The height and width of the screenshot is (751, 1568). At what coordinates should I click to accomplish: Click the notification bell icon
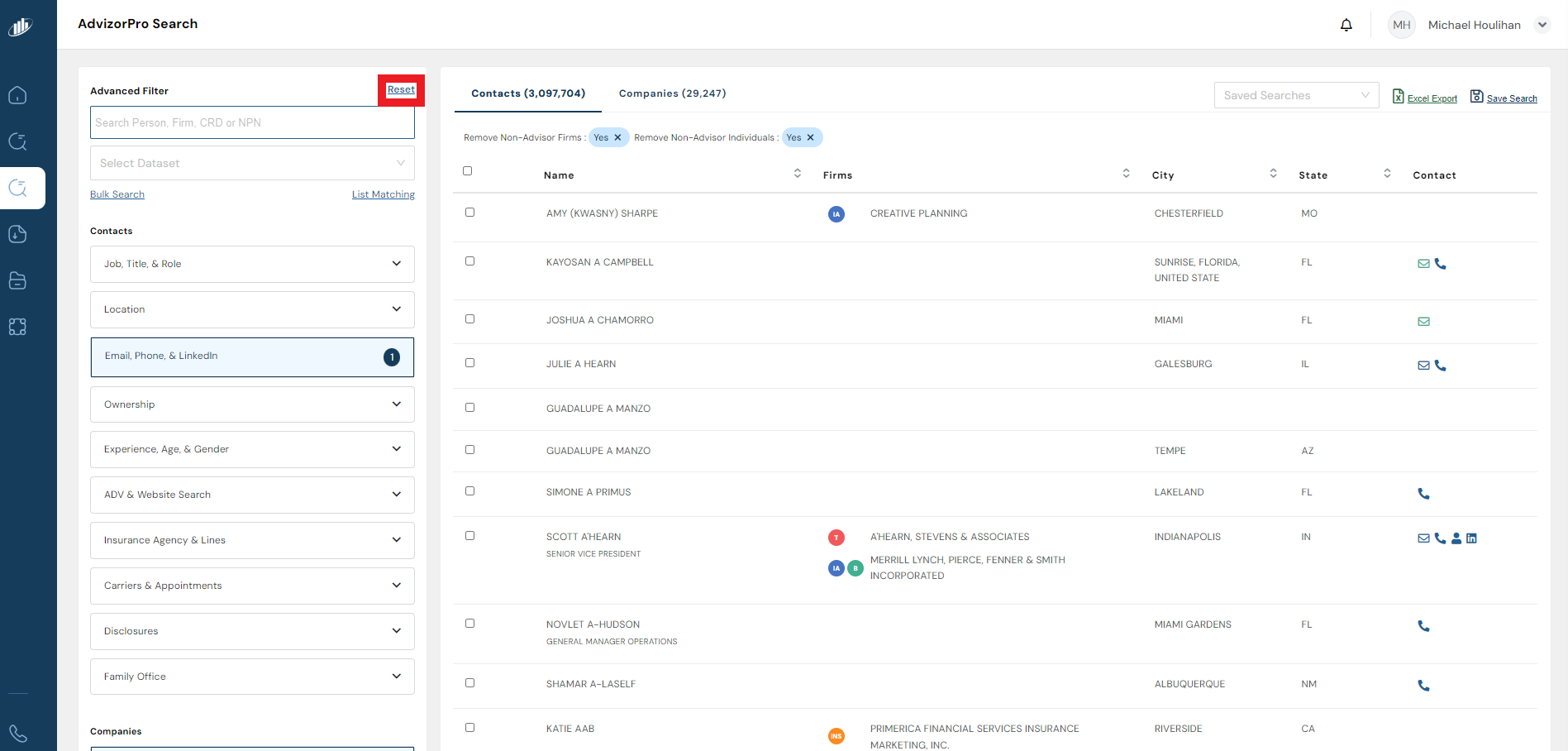tap(1346, 25)
